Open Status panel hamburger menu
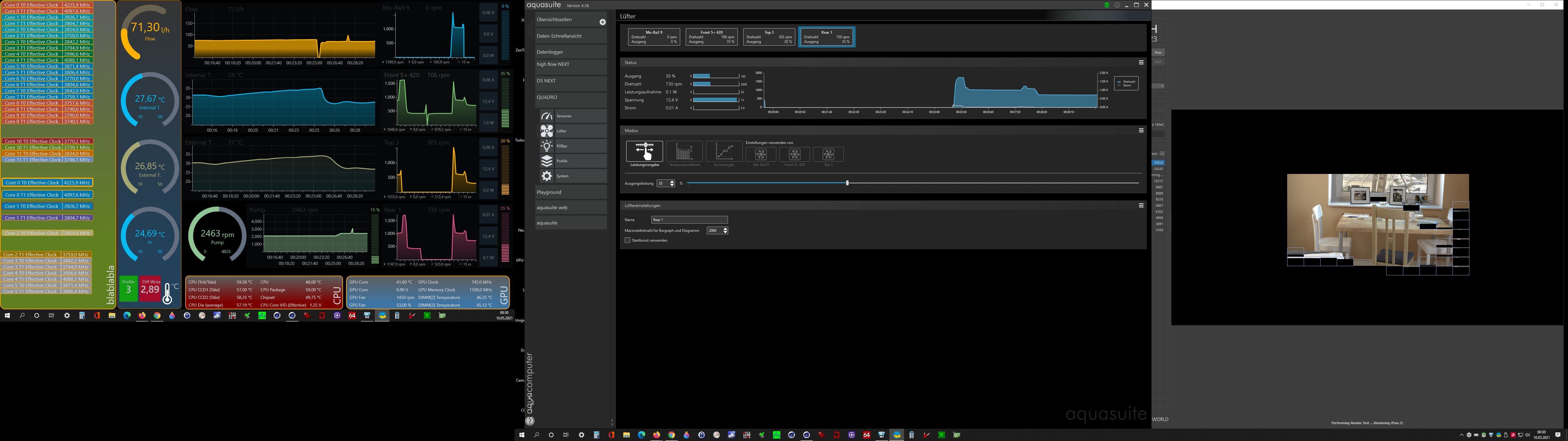 [x=1141, y=62]
